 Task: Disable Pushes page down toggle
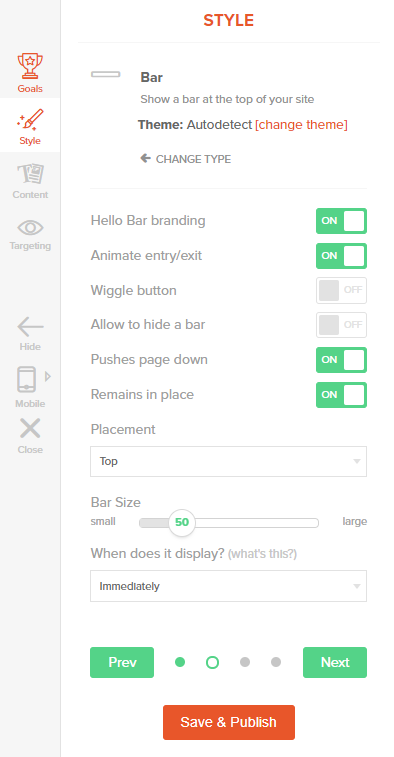point(341,360)
